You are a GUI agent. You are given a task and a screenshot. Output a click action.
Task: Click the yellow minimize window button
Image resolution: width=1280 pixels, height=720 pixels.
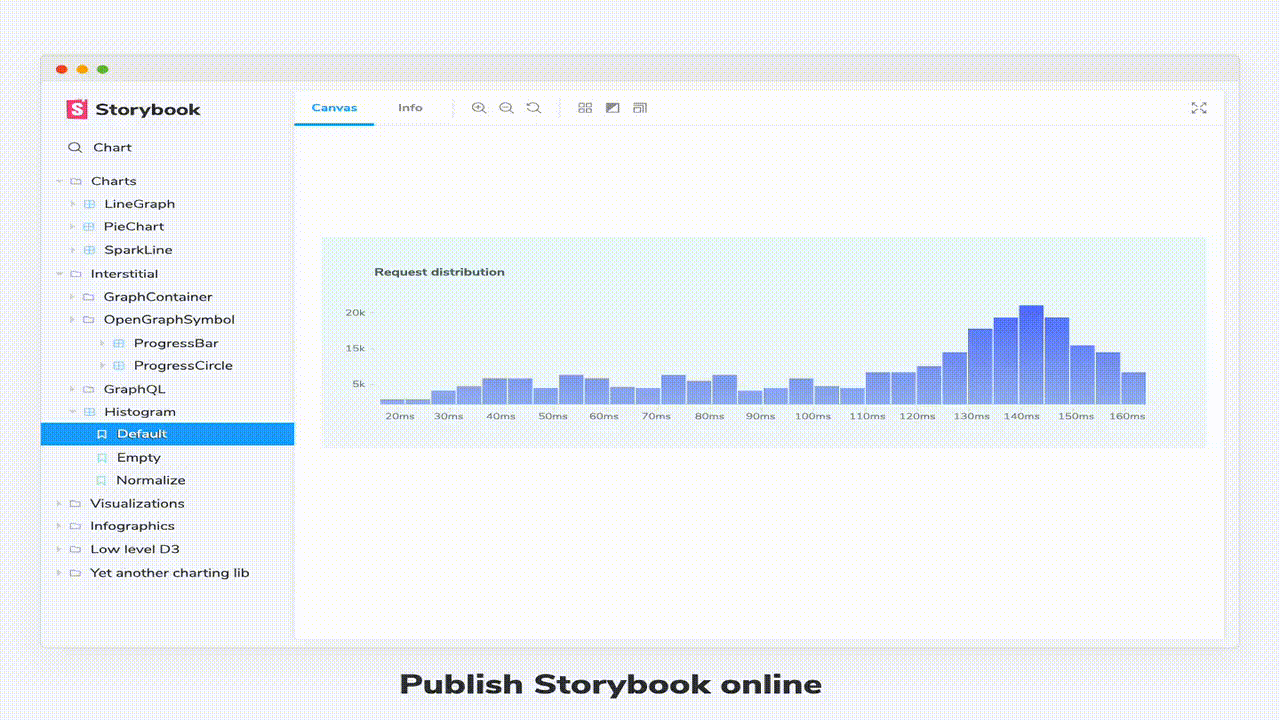pos(82,69)
